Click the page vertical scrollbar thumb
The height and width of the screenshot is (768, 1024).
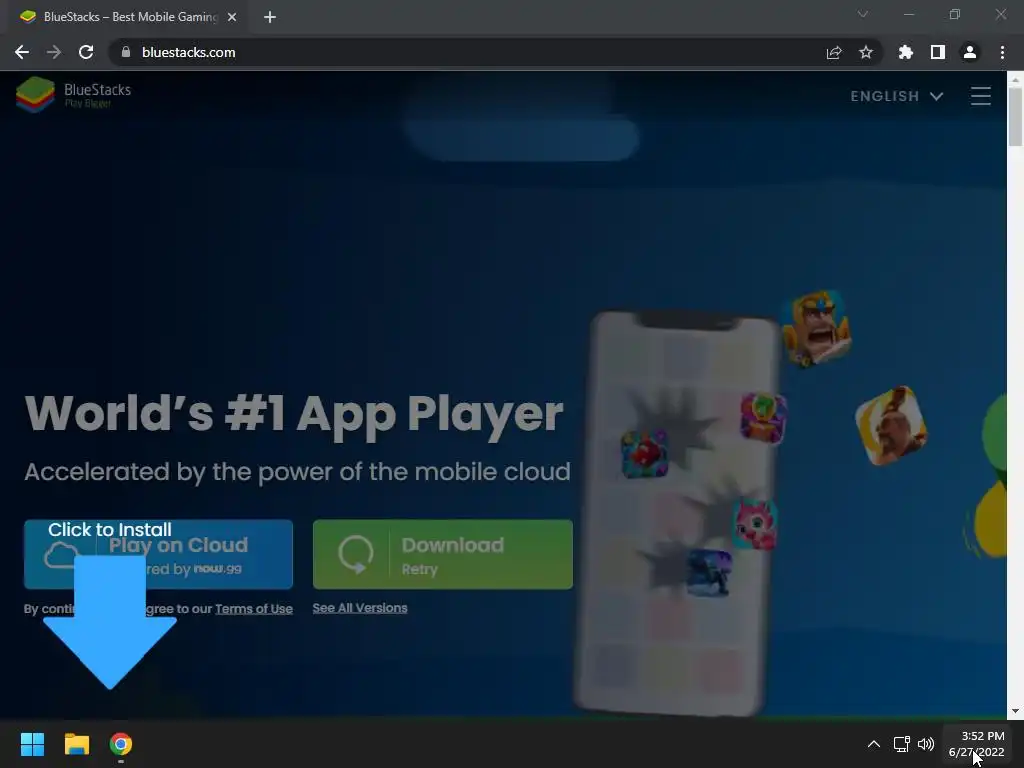point(1016,116)
